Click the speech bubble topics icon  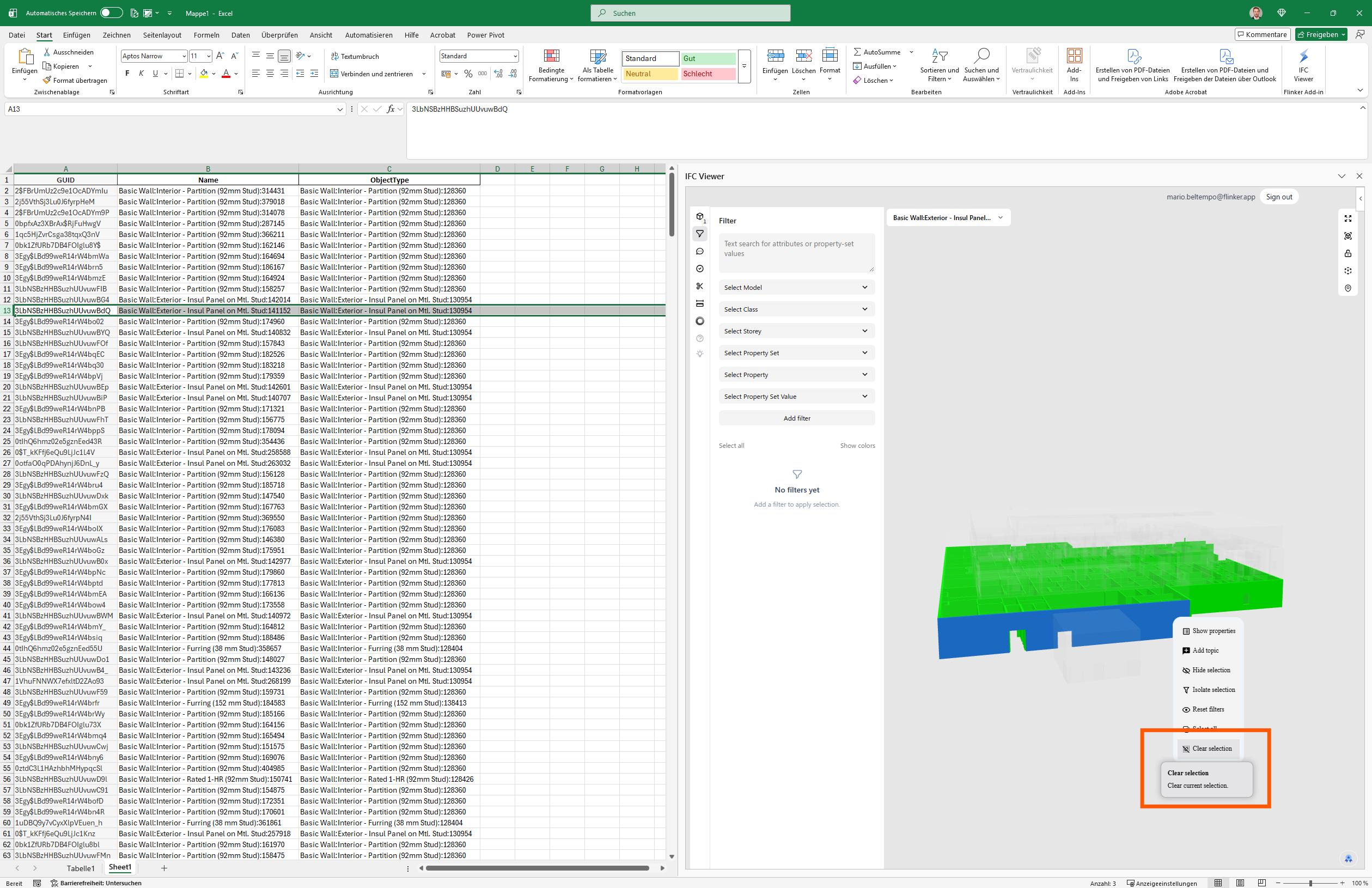point(700,251)
